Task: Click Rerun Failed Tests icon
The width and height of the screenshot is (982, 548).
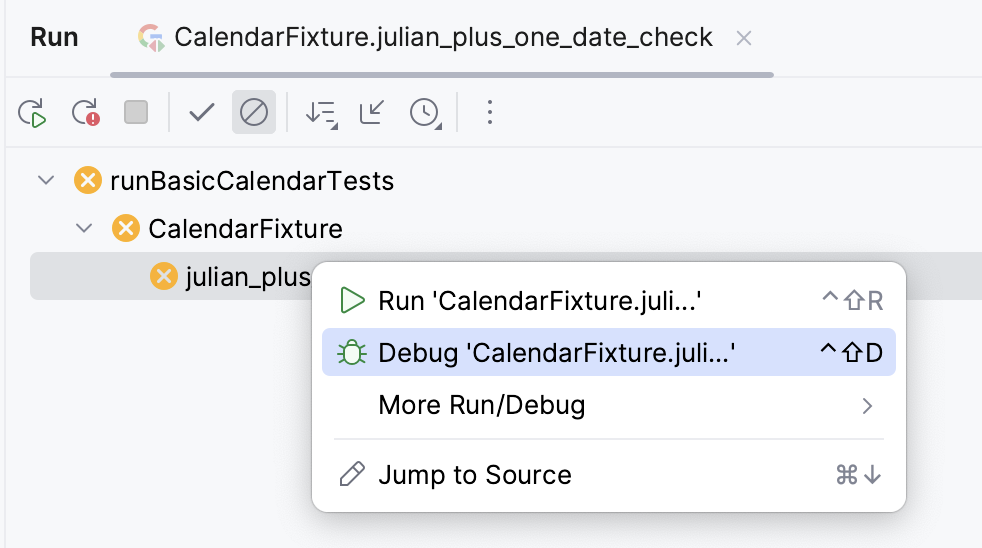Action: [x=85, y=113]
